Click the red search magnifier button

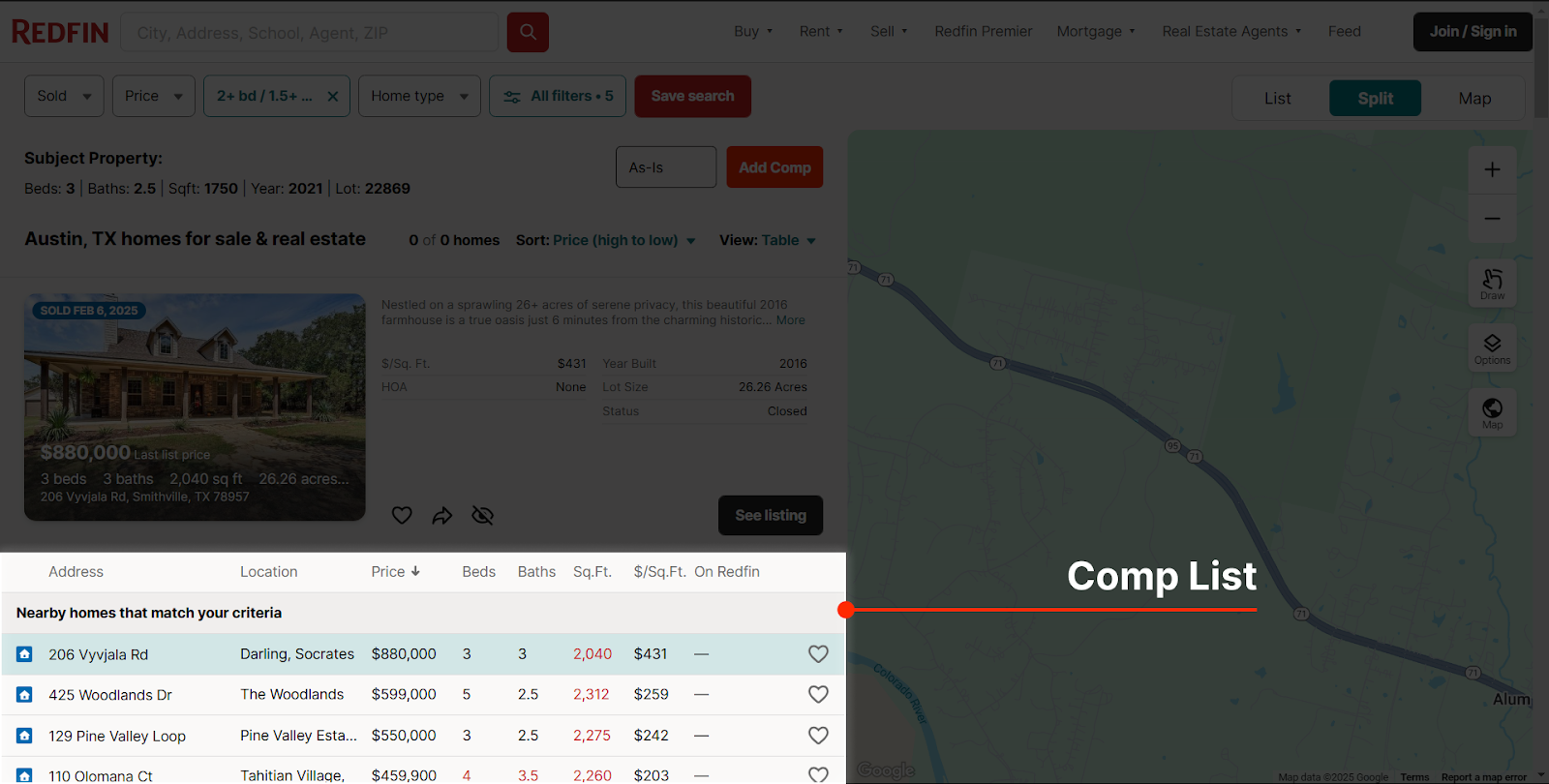pyautogui.click(x=528, y=32)
